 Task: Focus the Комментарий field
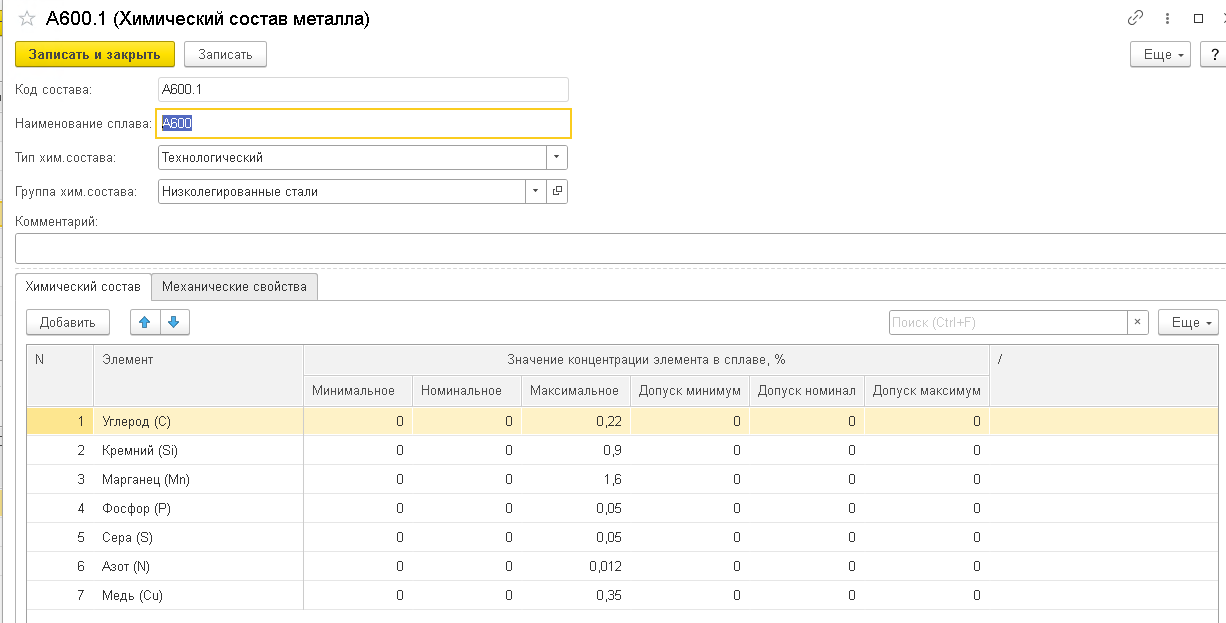[620, 248]
